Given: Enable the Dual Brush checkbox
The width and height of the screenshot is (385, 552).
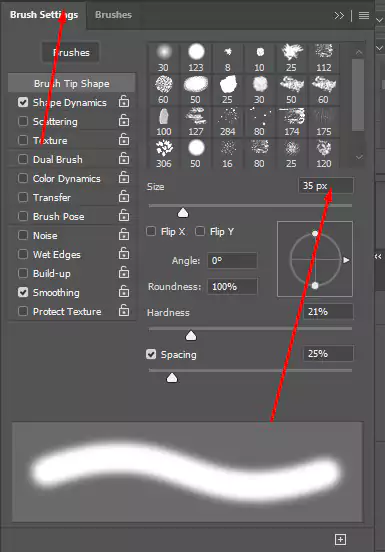Looking at the screenshot, I should (23, 159).
